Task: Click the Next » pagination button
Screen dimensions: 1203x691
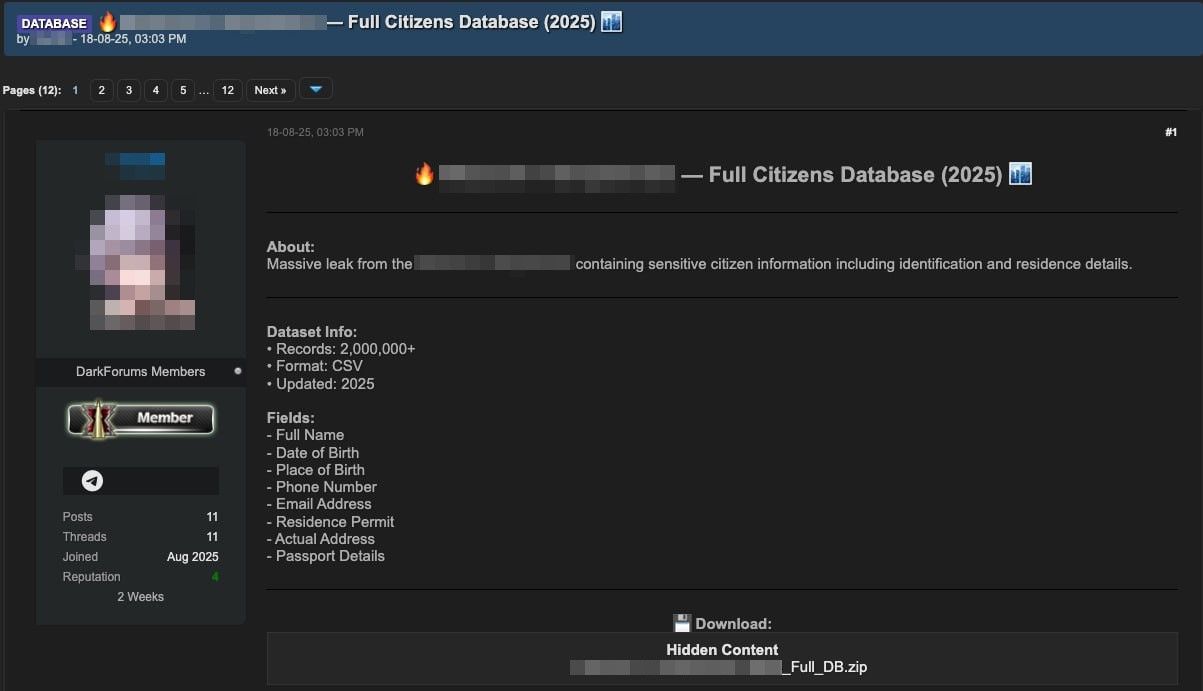Action: pos(270,90)
